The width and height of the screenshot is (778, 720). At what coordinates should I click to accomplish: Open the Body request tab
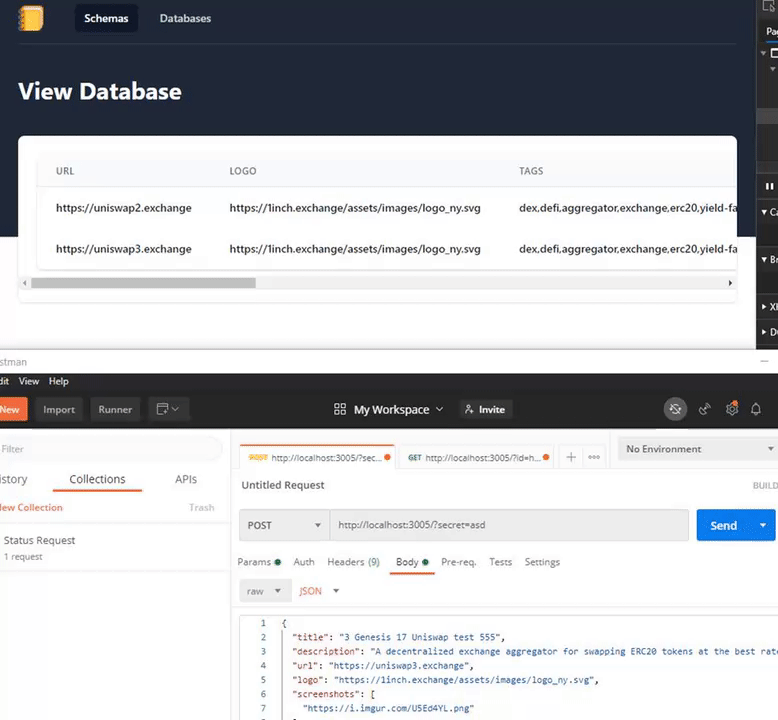(412, 562)
